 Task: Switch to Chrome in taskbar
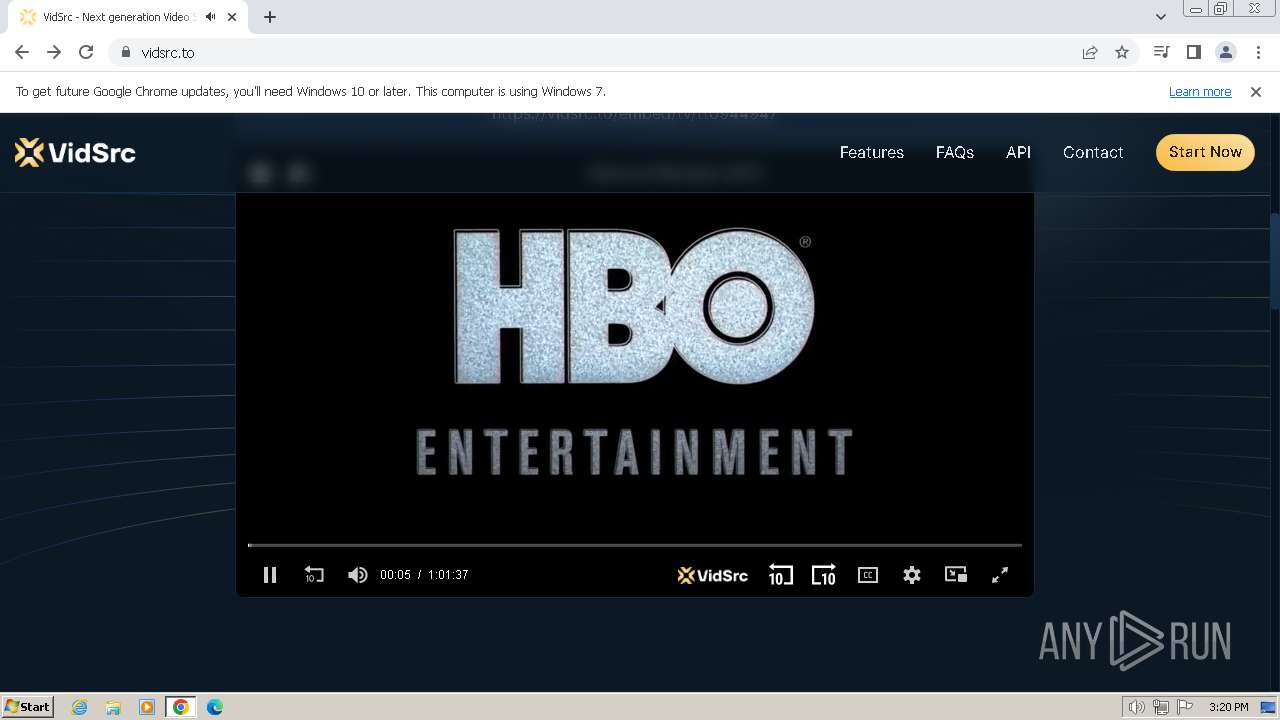coord(181,707)
